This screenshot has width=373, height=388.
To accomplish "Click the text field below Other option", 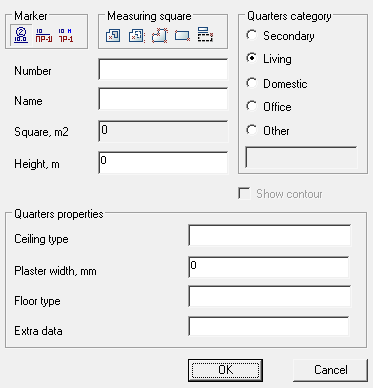I will pyautogui.click(x=301, y=157).
